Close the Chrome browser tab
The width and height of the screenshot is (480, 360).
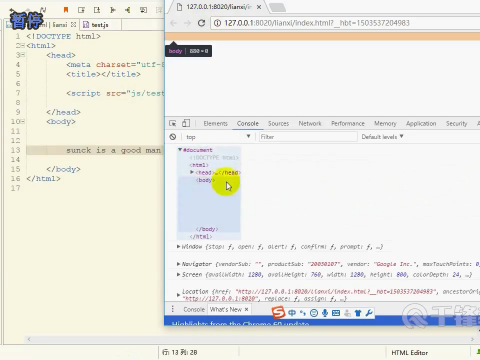(259, 7)
